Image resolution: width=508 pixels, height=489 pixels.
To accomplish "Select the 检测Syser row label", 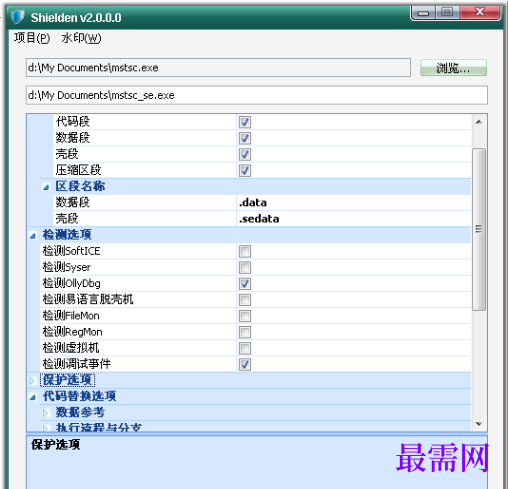I will (67, 267).
